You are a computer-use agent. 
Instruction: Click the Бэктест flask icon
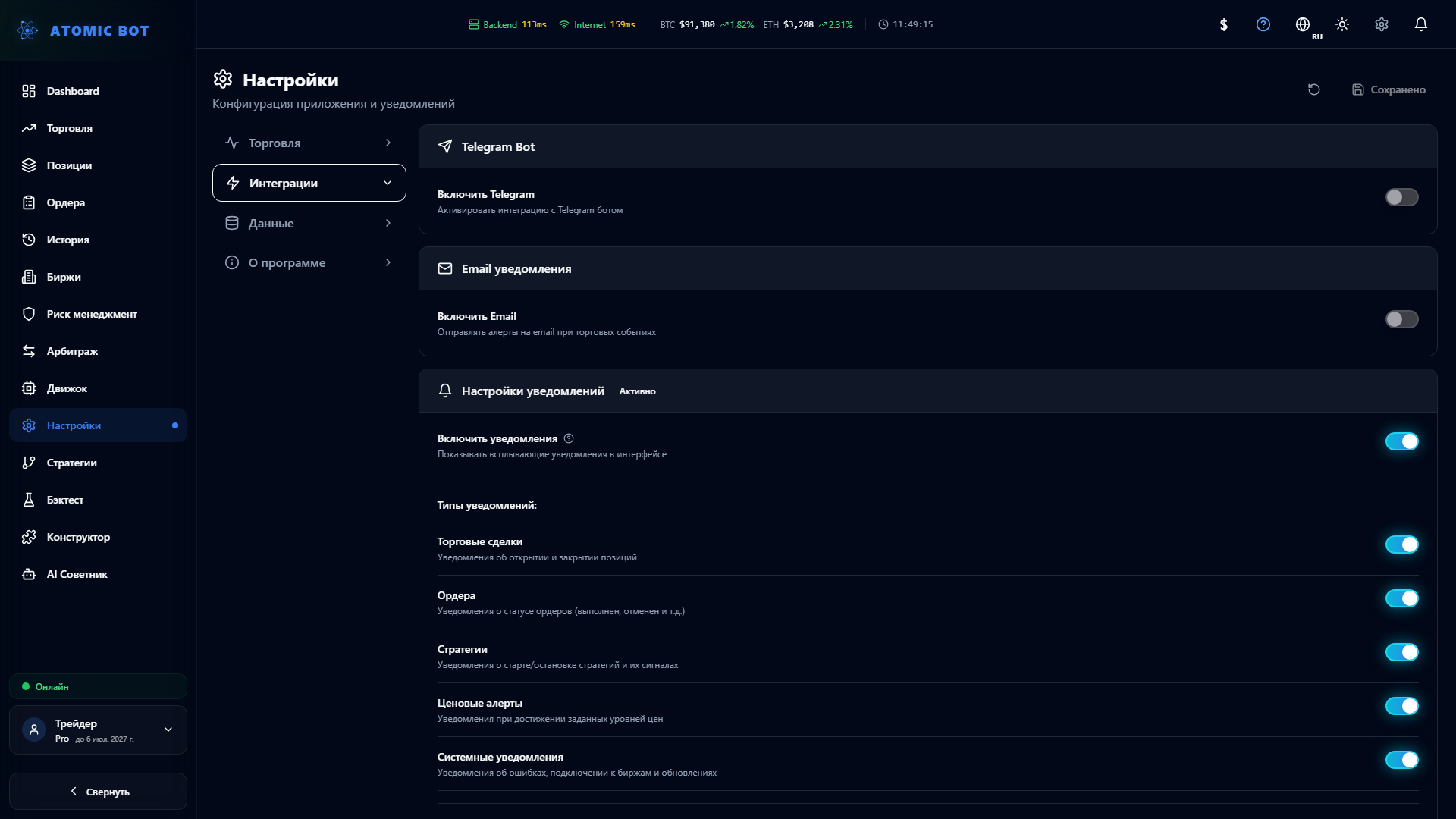tap(29, 500)
